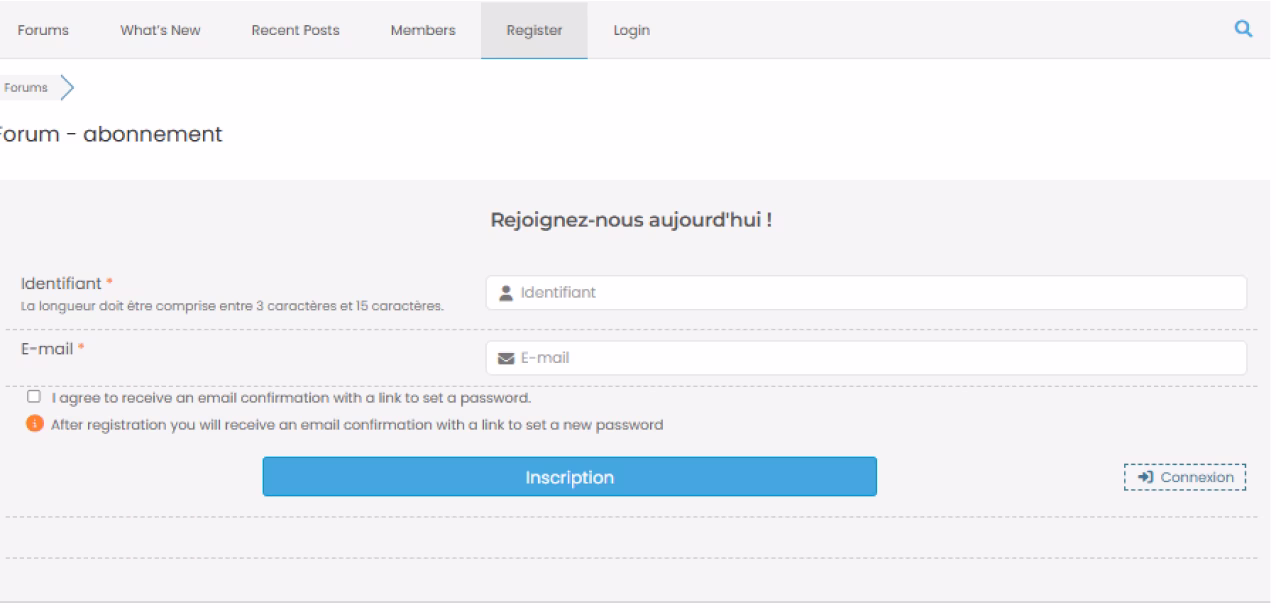Viewport: 1276px width, 608px height.
Task: Click the orange info icon
Action: pyautogui.click(x=36, y=424)
